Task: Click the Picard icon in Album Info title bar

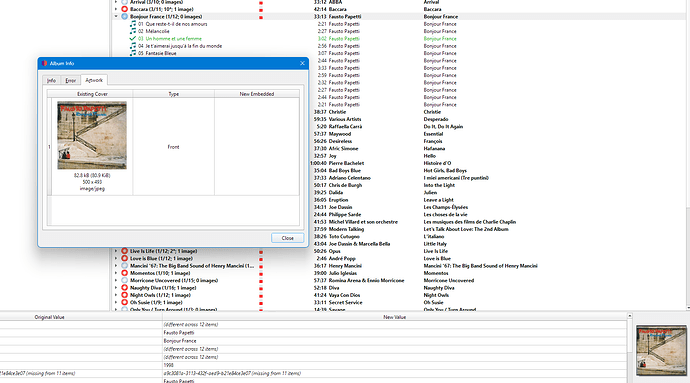Action: click(44, 63)
